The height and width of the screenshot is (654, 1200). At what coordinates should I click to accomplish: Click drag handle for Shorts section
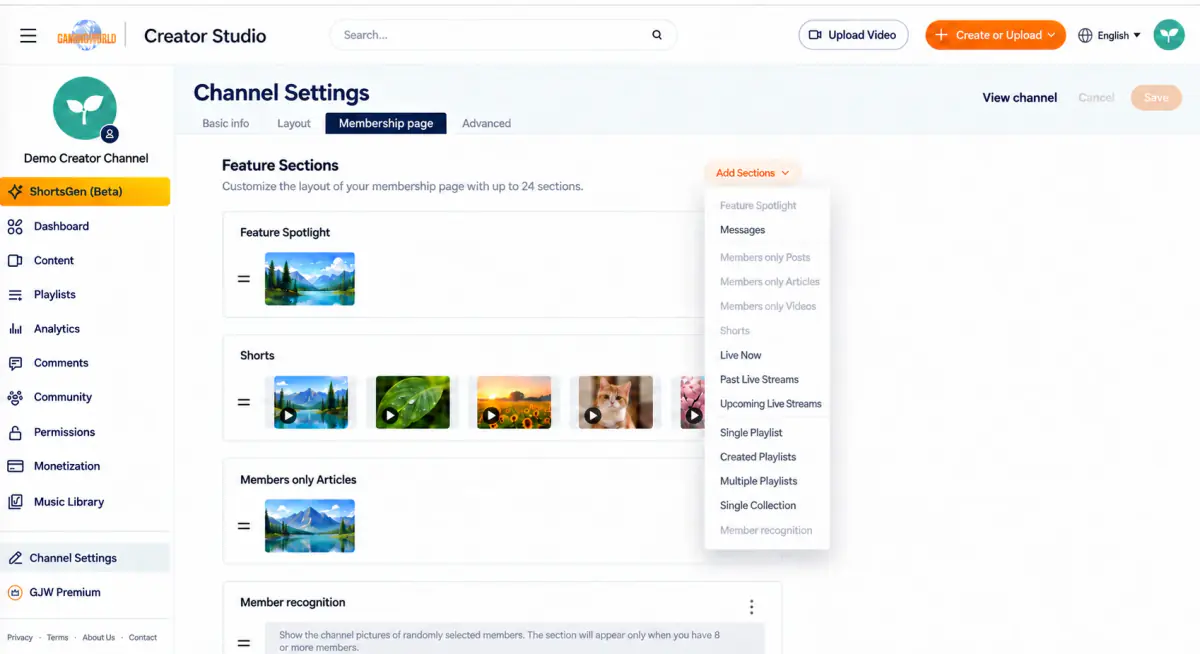(243, 402)
